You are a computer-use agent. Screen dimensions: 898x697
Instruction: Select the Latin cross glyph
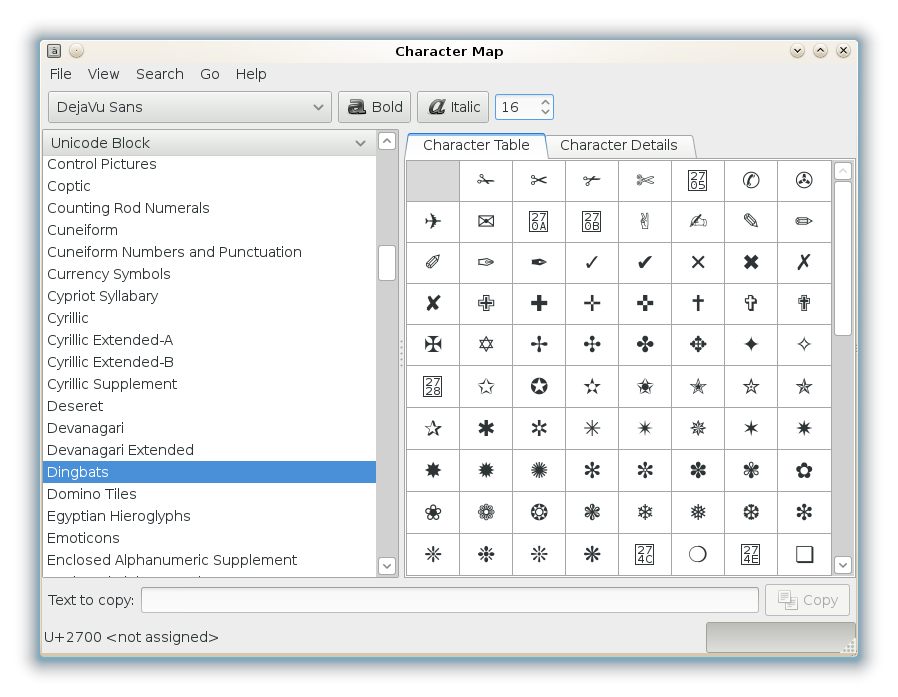pyautogui.click(x=697, y=304)
